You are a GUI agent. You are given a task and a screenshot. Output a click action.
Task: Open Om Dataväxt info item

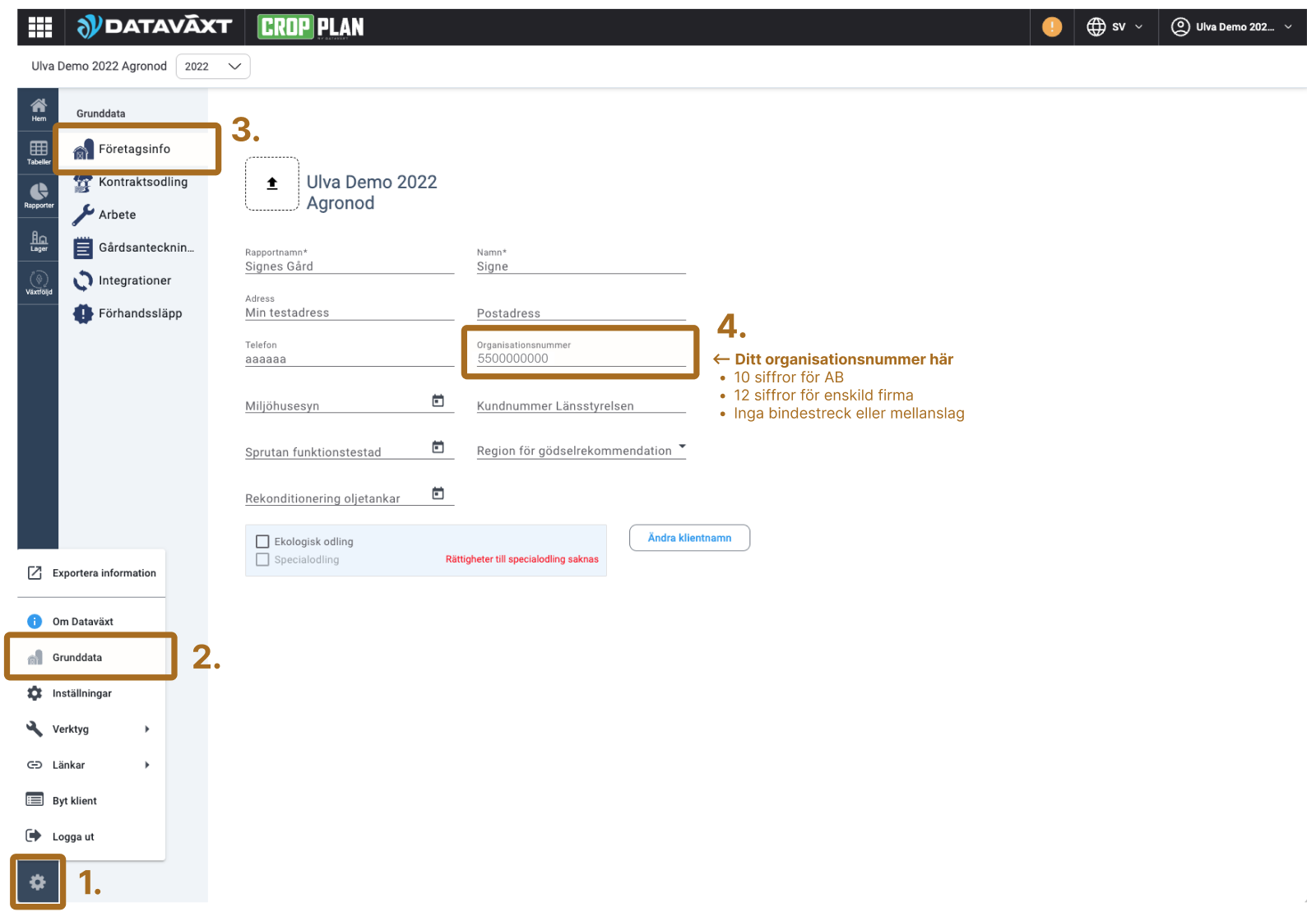[x=91, y=622]
